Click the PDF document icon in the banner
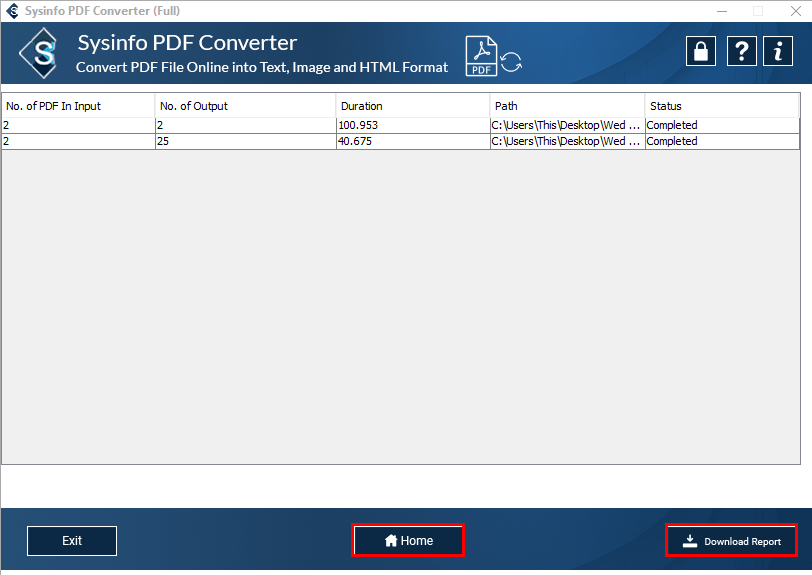 tap(482, 56)
